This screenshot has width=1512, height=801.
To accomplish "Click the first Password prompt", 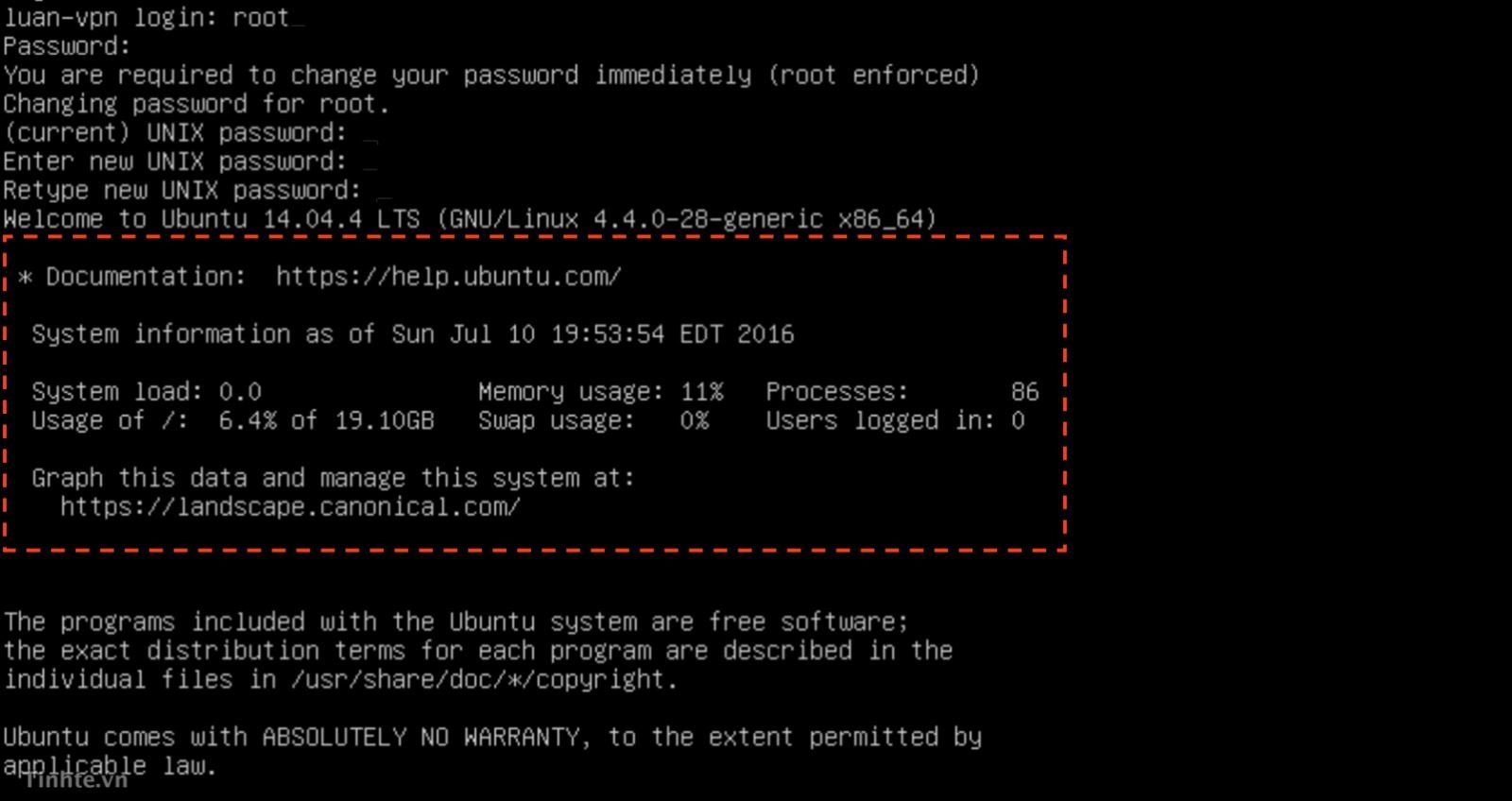I will [x=66, y=46].
